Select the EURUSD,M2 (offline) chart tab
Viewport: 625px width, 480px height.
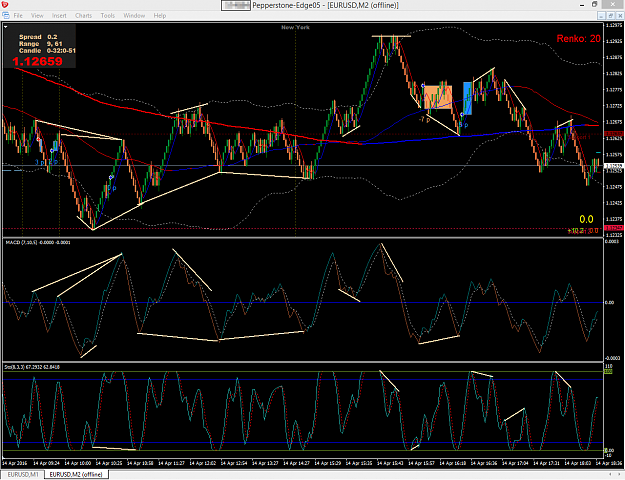point(76,474)
